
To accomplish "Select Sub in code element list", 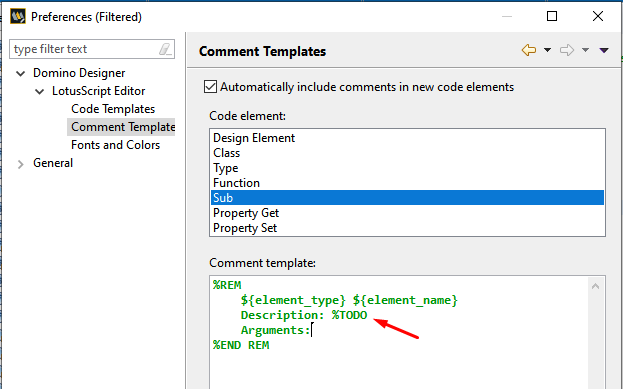I will [407, 198].
